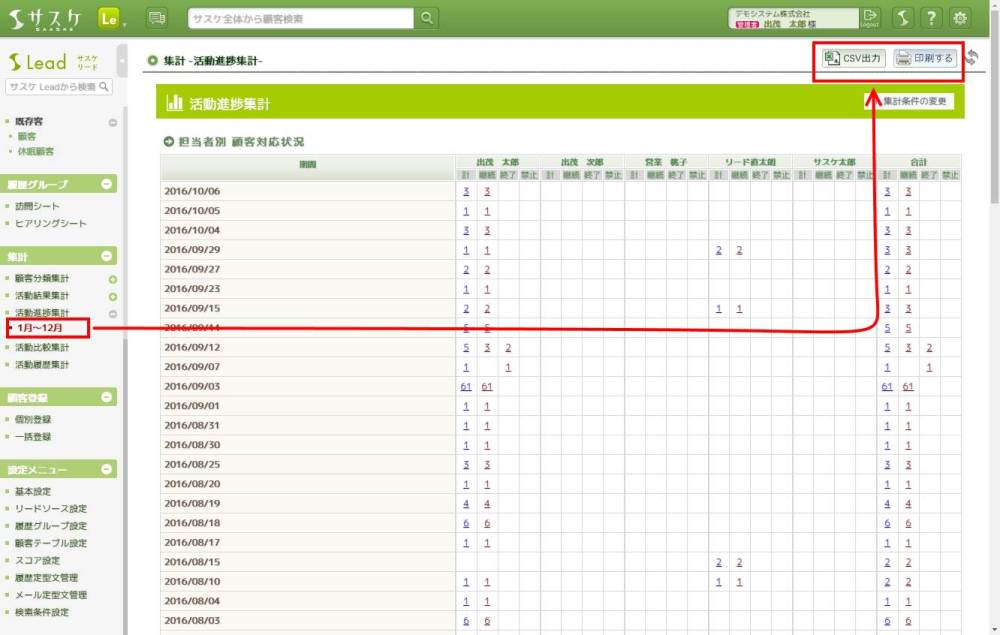This screenshot has width=1000, height=635.
Task: Click the sidebar collapse handle
Action: point(122,62)
